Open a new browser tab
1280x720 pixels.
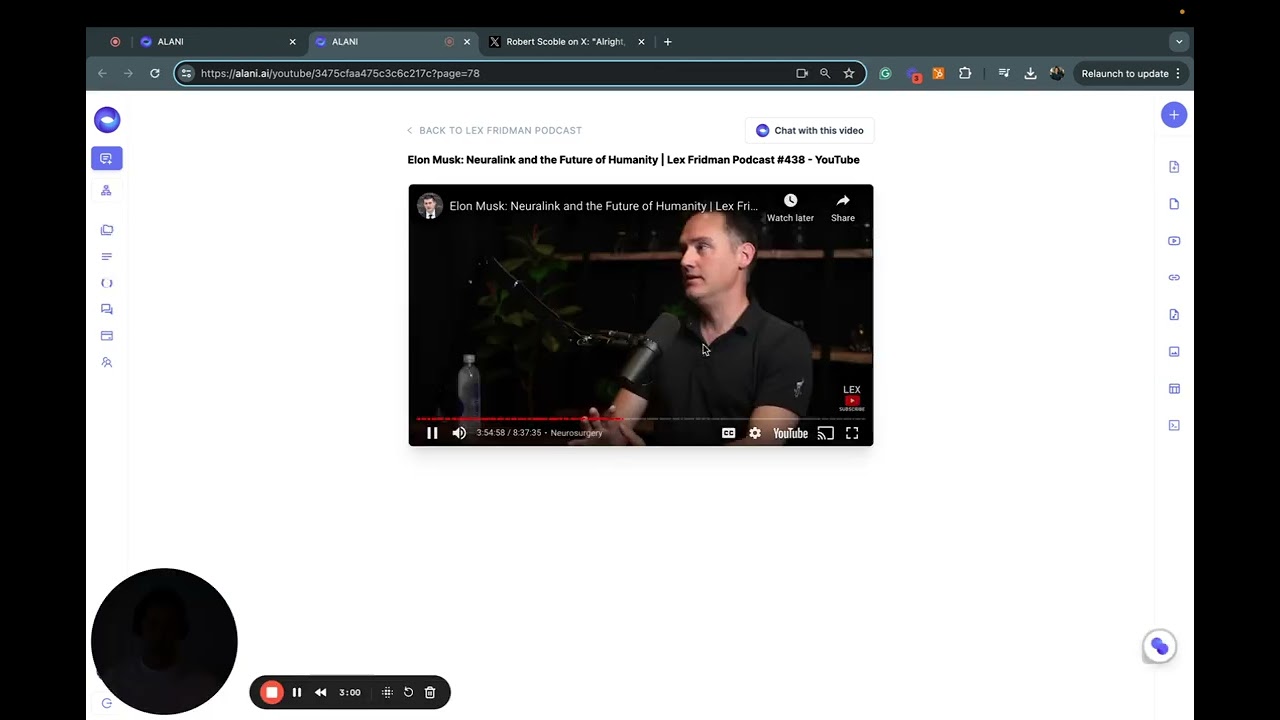pyautogui.click(x=668, y=42)
